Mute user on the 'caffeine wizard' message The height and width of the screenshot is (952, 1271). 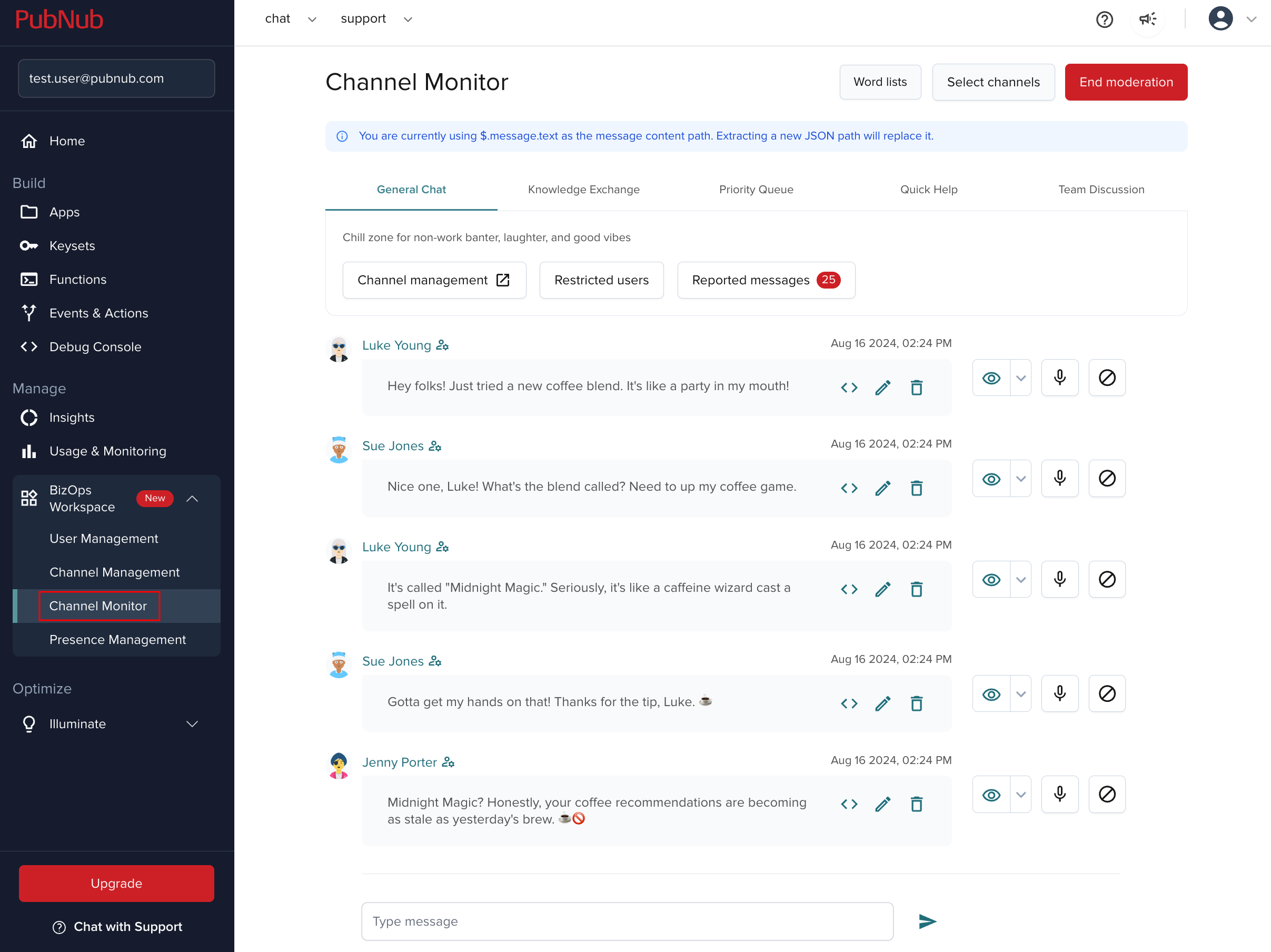[x=1059, y=579]
